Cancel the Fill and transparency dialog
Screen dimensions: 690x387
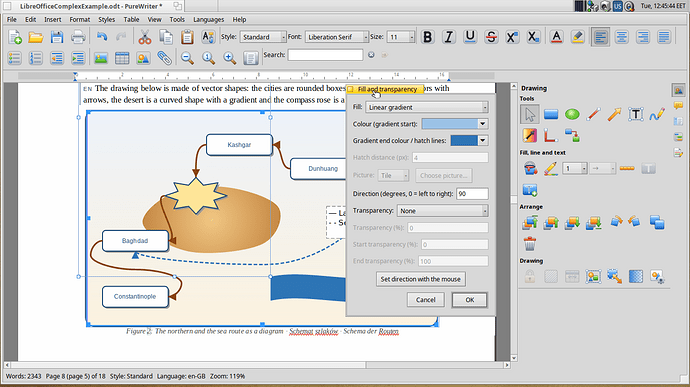(426, 300)
